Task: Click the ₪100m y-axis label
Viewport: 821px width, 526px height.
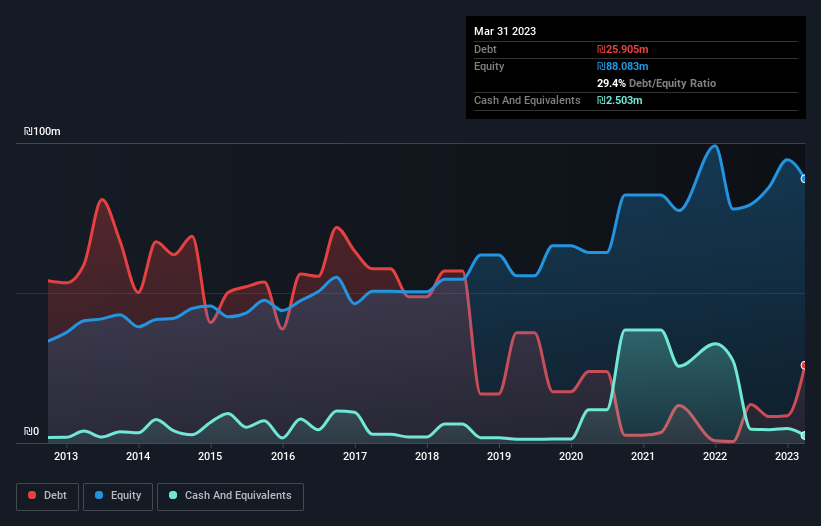Action: pyautogui.click(x=42, y=131)
